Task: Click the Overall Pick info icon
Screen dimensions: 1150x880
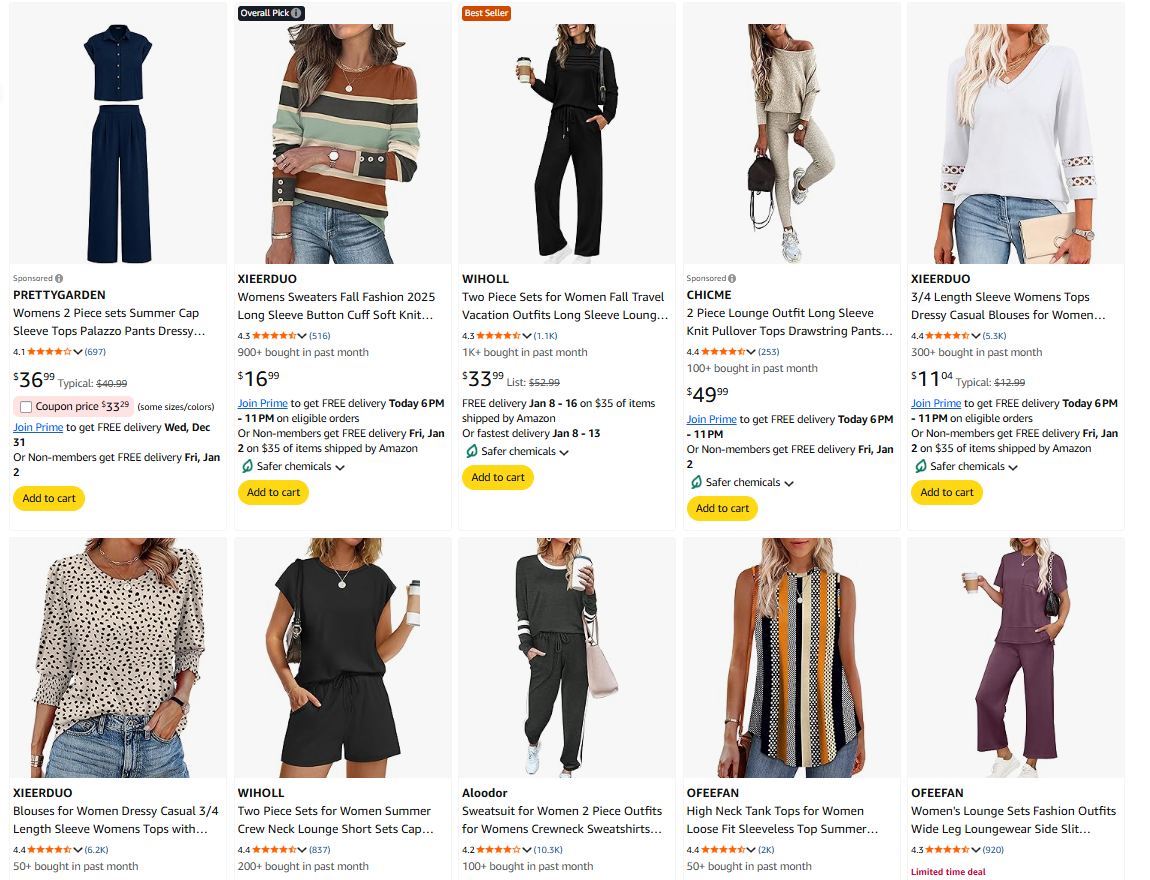Action: click(297, 13)
